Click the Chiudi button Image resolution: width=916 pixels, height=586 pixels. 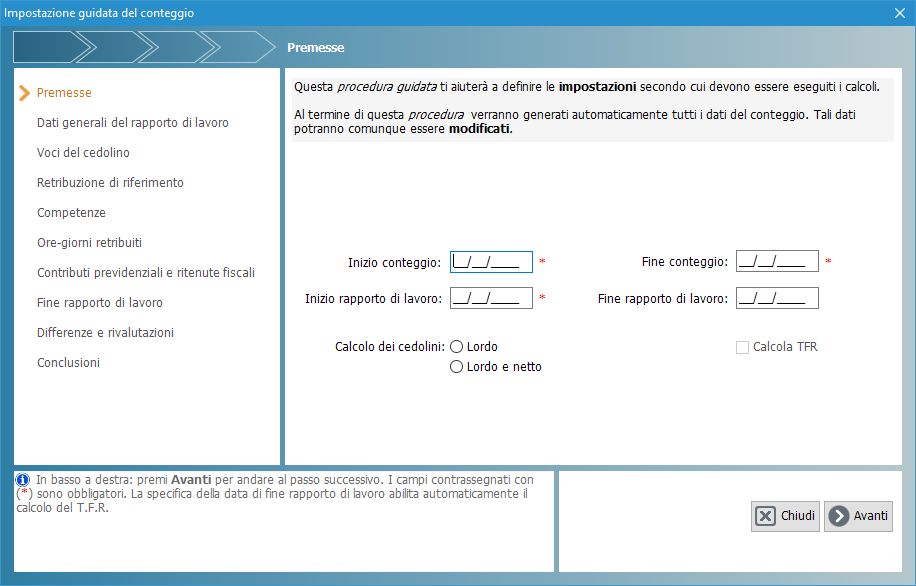point(785,516)
